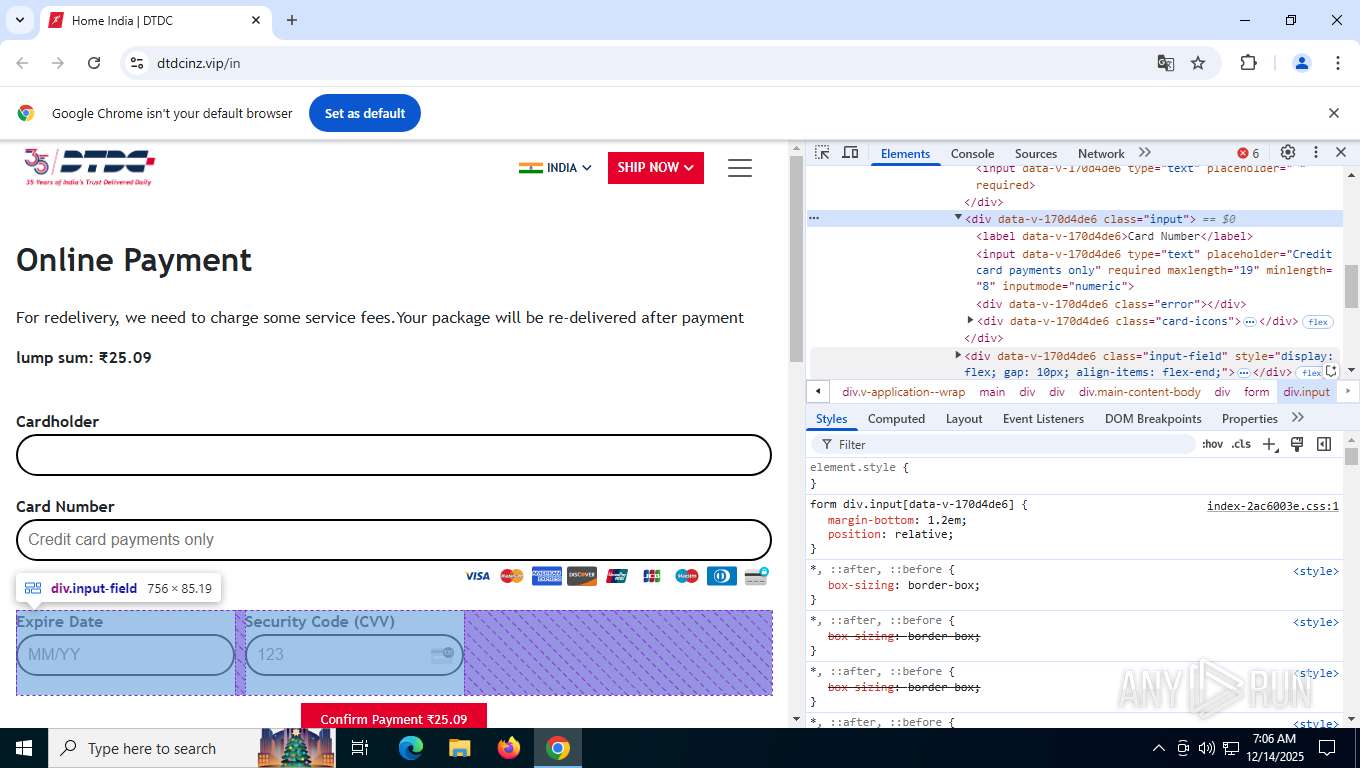
Task: Open Microsoft Edge from the taskbar
Action: (x=411, y=748)
